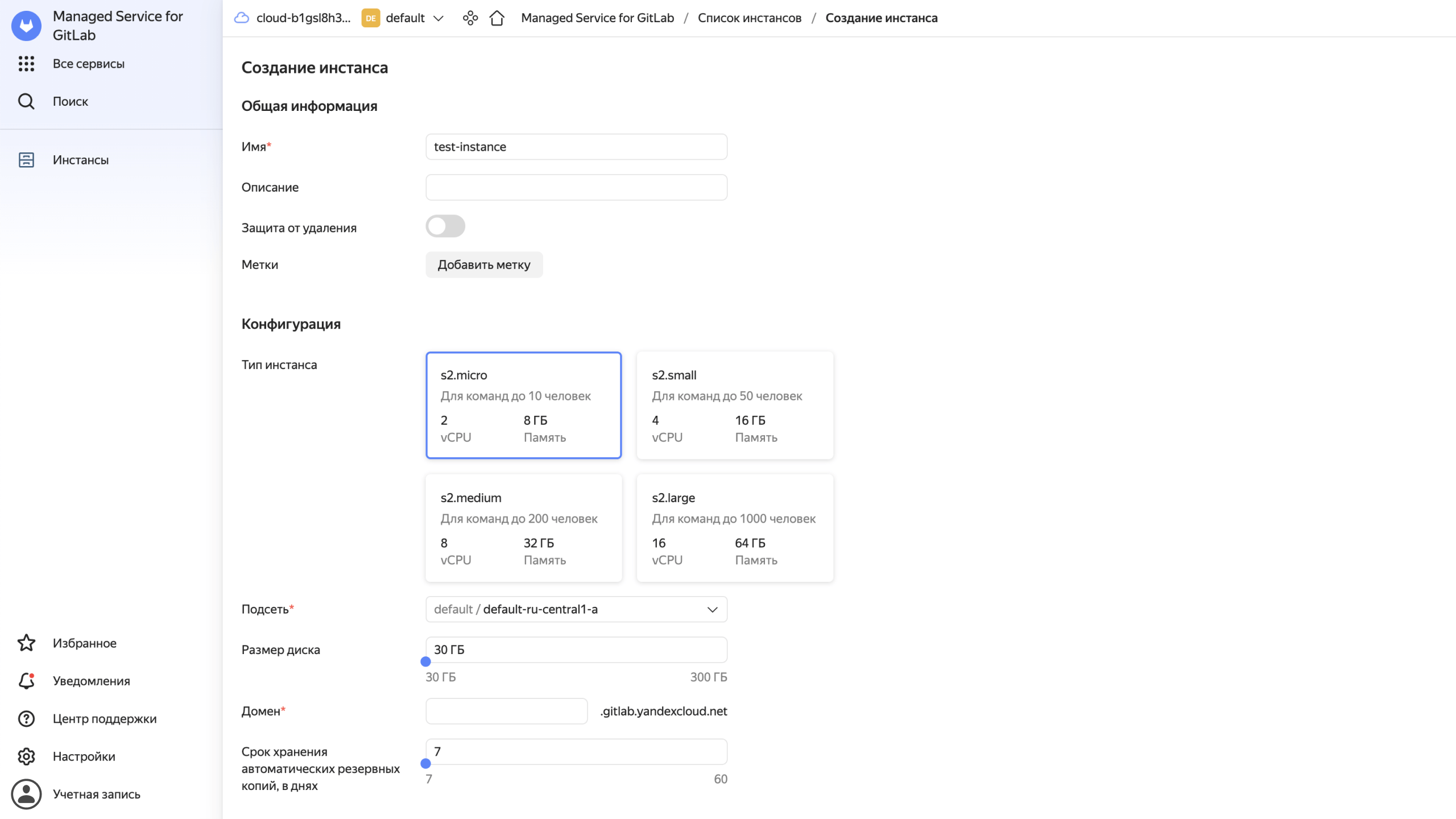The width and height of the screenshot is (1456, 819).
Task: Click the GitLab service logo icon
Action: tap(26, 26)
